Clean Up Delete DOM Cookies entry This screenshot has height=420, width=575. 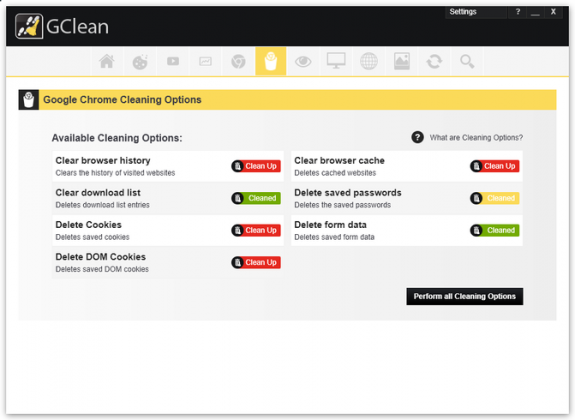coord(256,262)
